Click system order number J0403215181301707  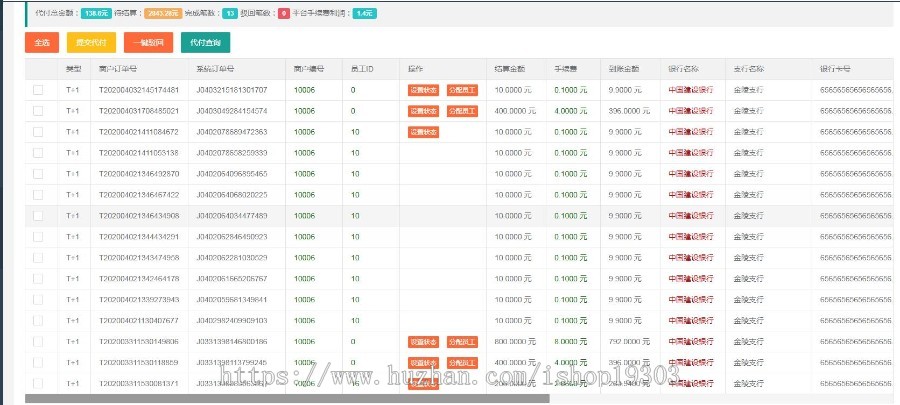point(232,90)
